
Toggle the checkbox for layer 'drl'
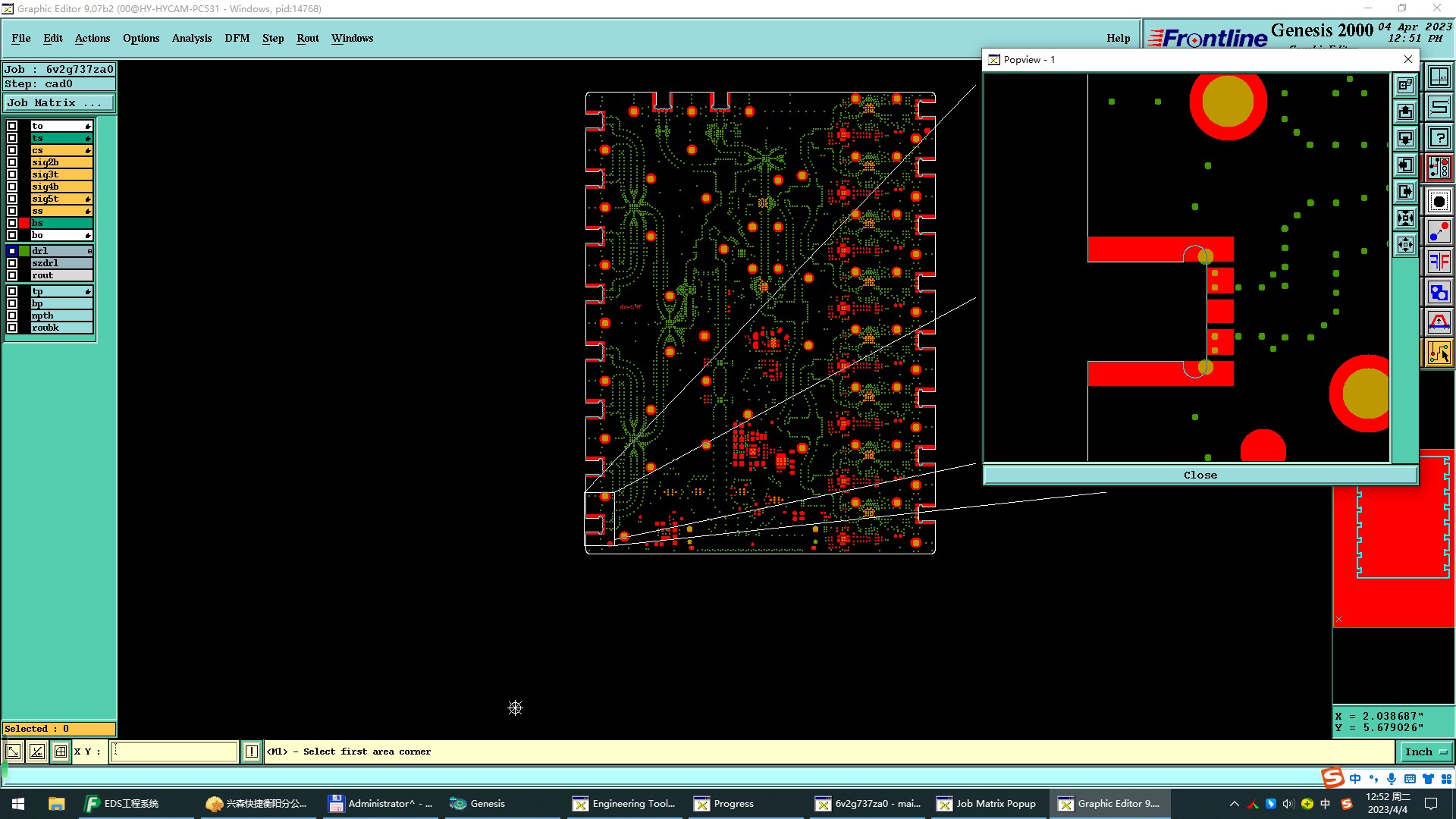pyautogui.click(x=12, y=251)
